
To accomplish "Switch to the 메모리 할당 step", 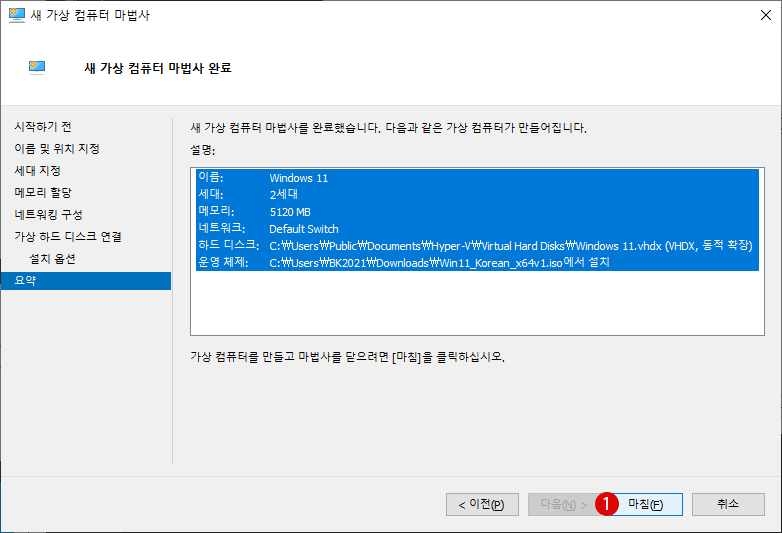I will [x=43, y=192].
